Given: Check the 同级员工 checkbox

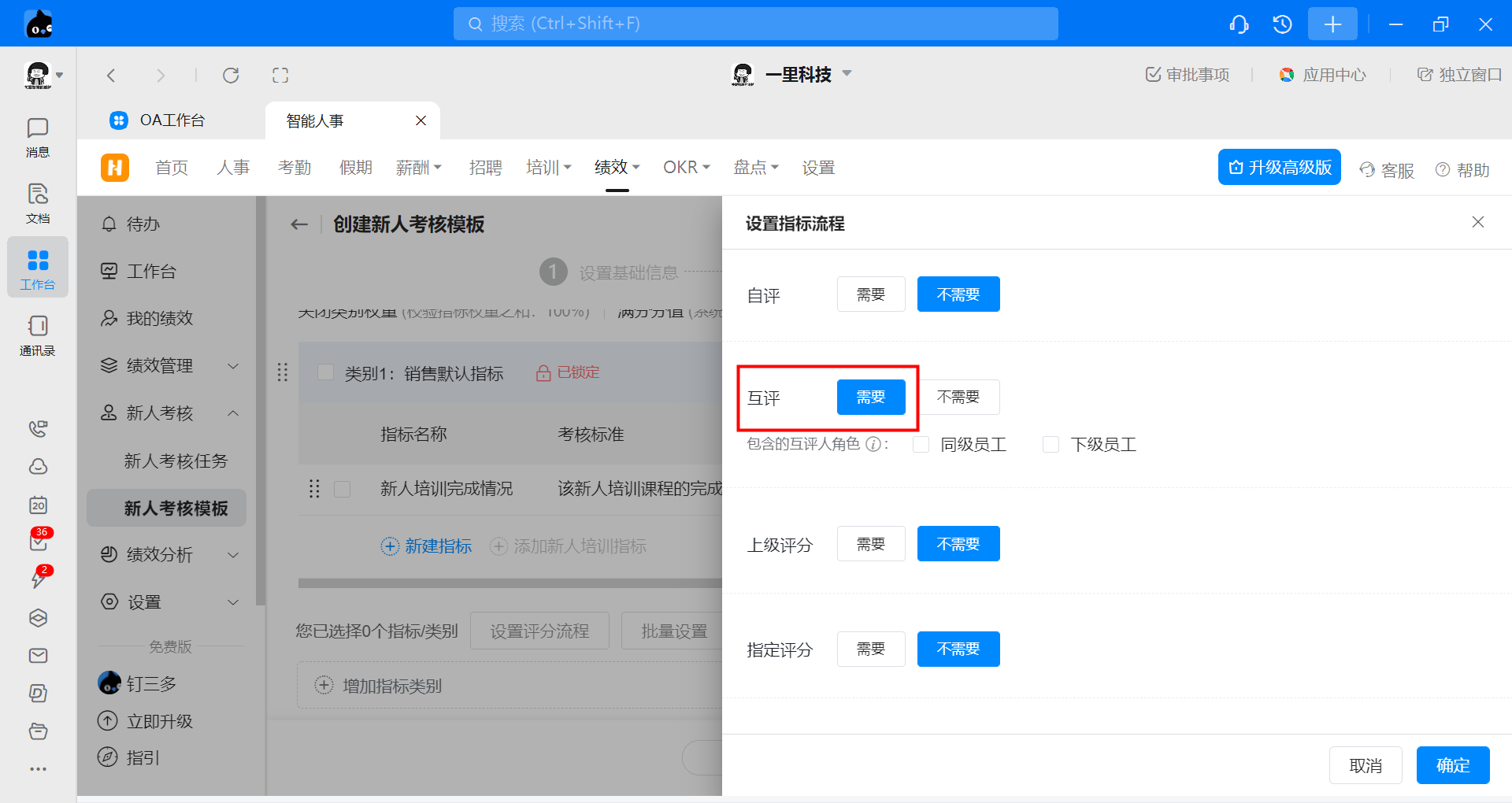Looking at the screenshot, I should click(921, 445).
